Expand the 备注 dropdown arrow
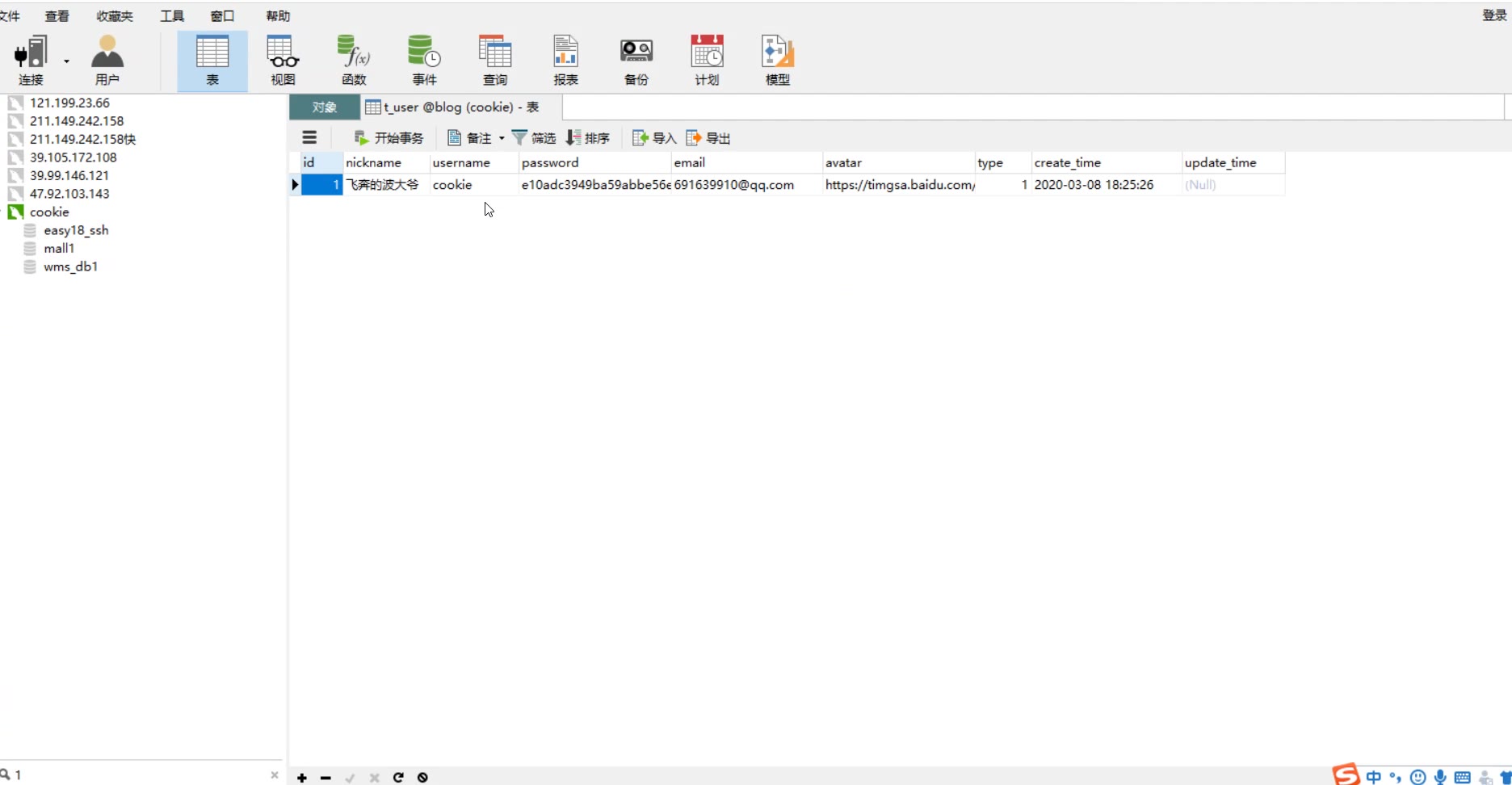 (502, 138)
